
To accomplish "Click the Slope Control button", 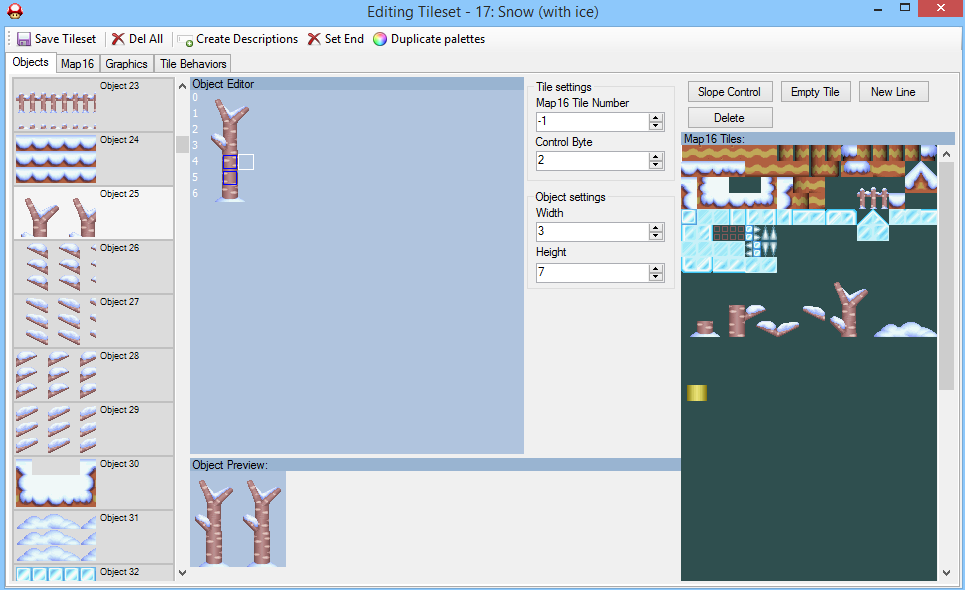I will [x=729, y=92].
